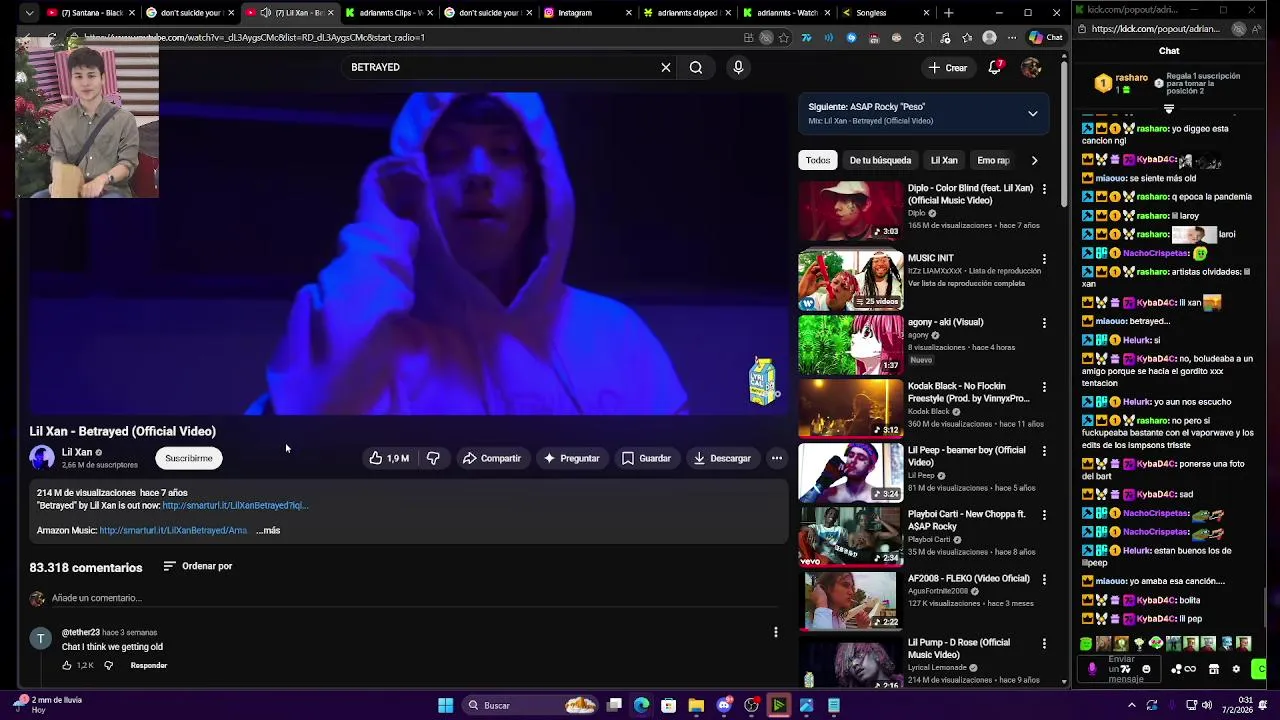
Task: Clear the BETRAYED search text with X
Action: (666, 67)
